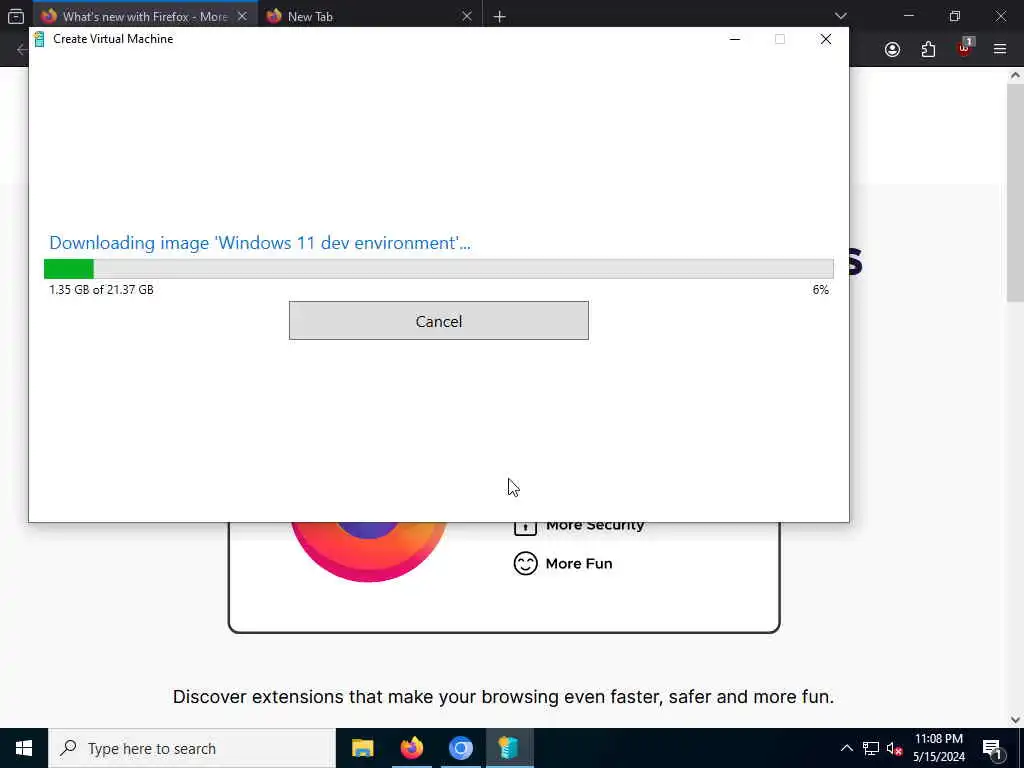
Task: Click Firefox back navigation arrow
Action: click(x=22, y=50)
